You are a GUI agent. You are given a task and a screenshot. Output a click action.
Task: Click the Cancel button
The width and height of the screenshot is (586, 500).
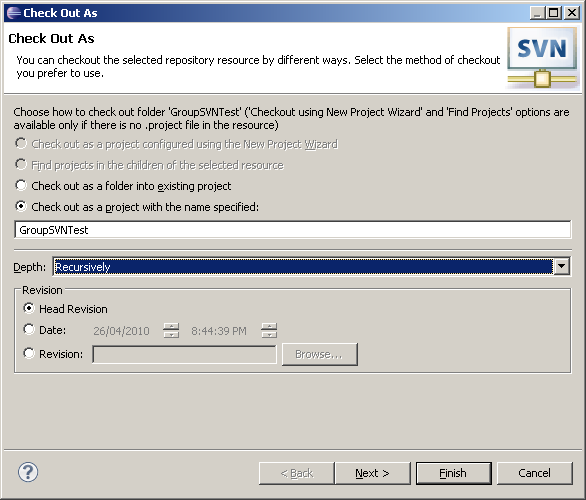(x=535, y=473)
